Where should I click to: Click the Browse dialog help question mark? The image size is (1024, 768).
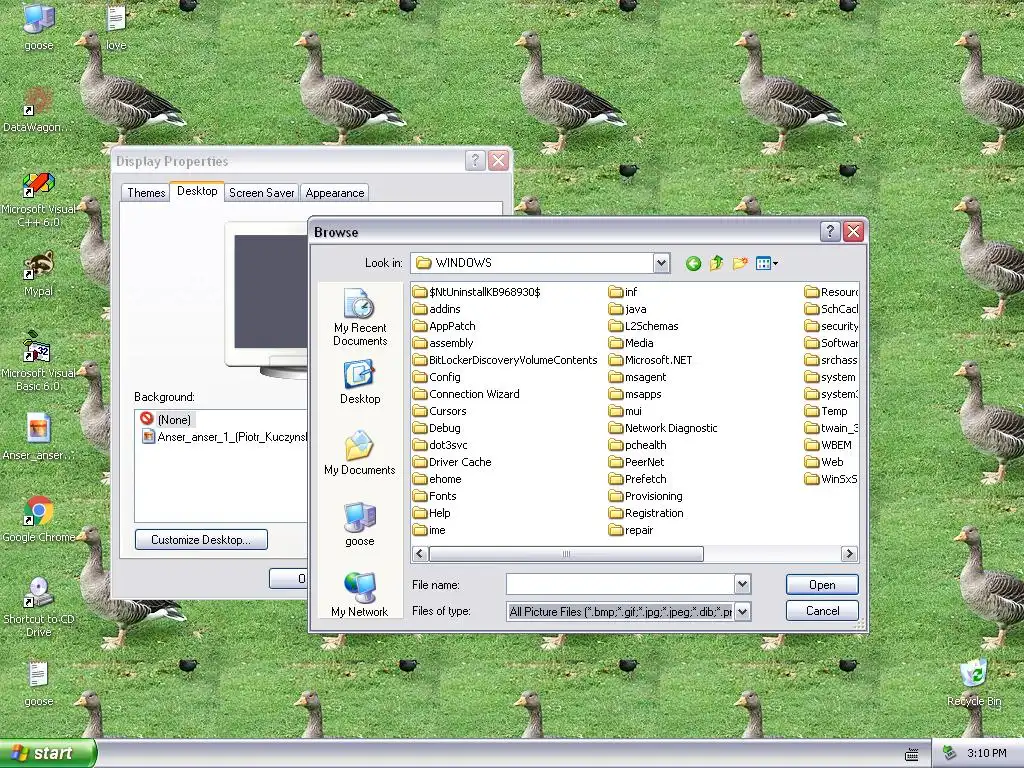(829, 231)
